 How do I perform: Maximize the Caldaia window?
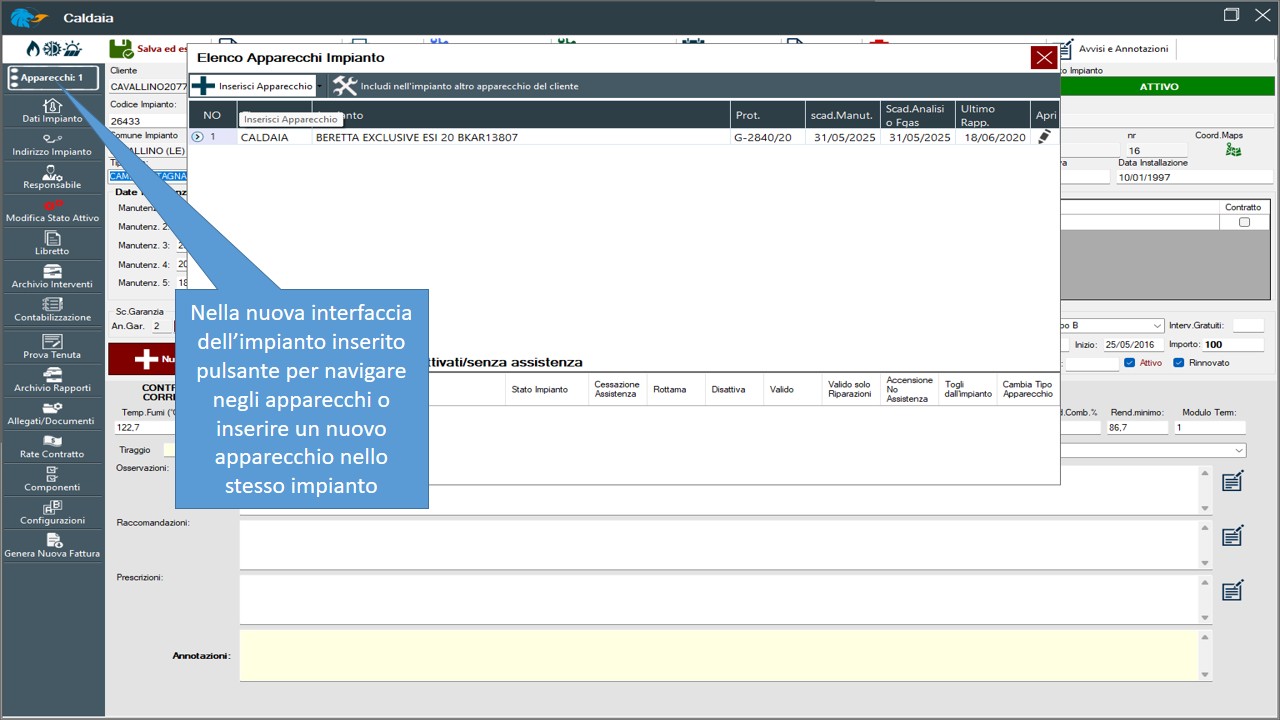[1231, 15]
